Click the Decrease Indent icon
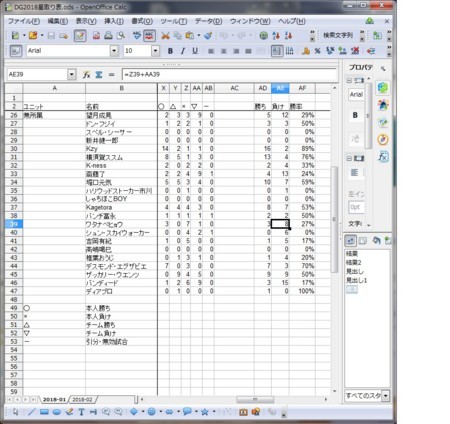Viewport: 450px width, 424px height. tap(371, 51)
